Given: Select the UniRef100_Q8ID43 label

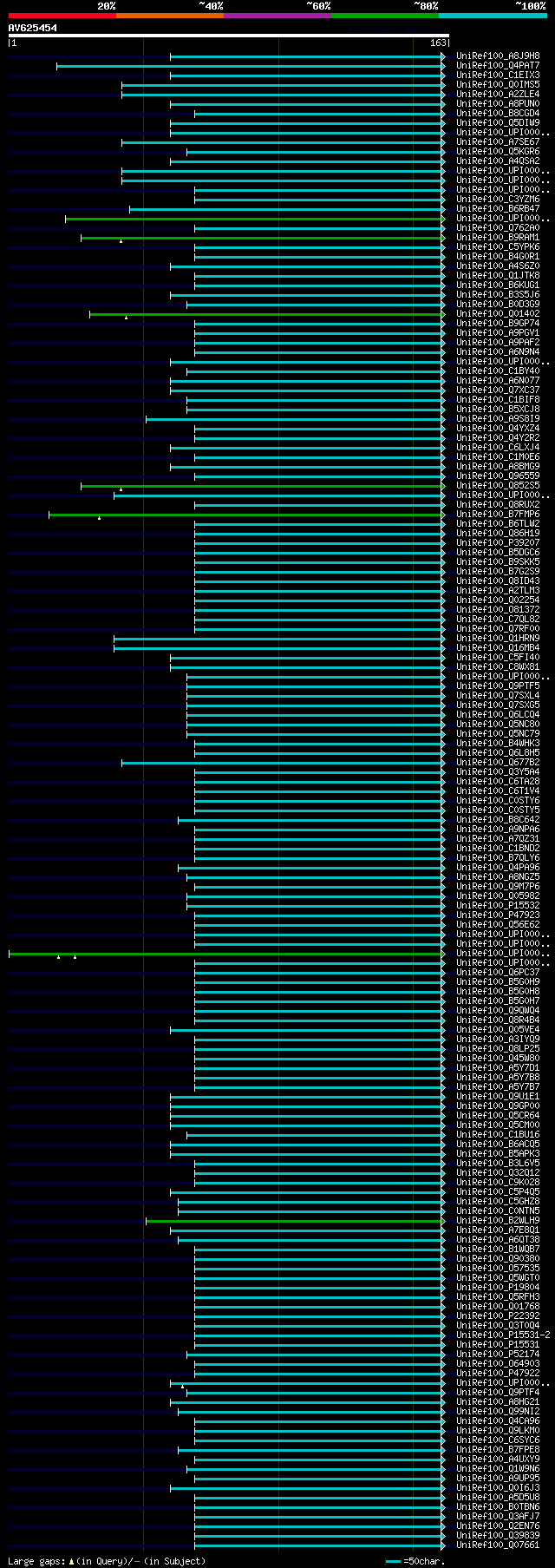Looking at the screenshot, I should (498, 581).
